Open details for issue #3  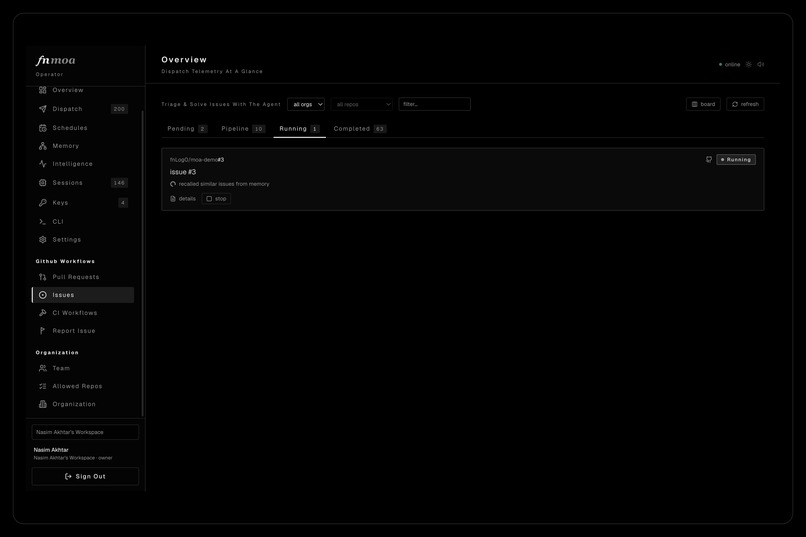pyautogui.click(x=183, y=199)
